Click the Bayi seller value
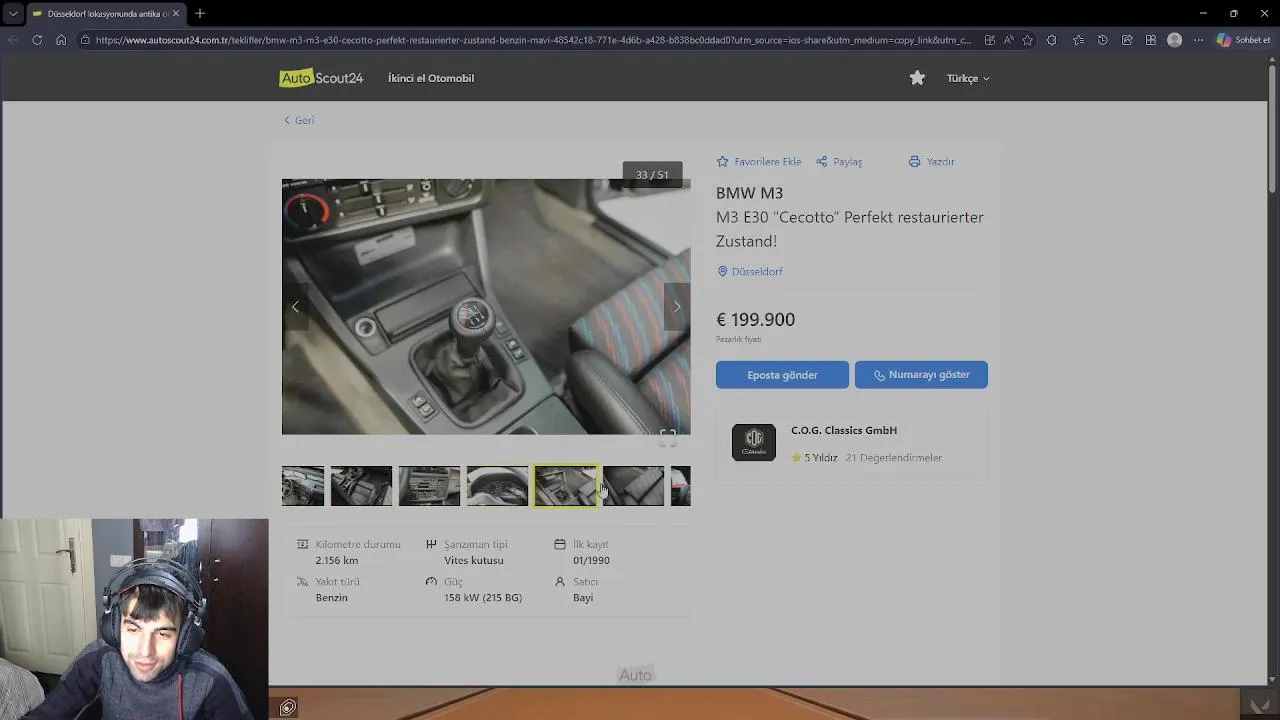The width and height of the screenshot is (1280, 720). coord(583,597)
